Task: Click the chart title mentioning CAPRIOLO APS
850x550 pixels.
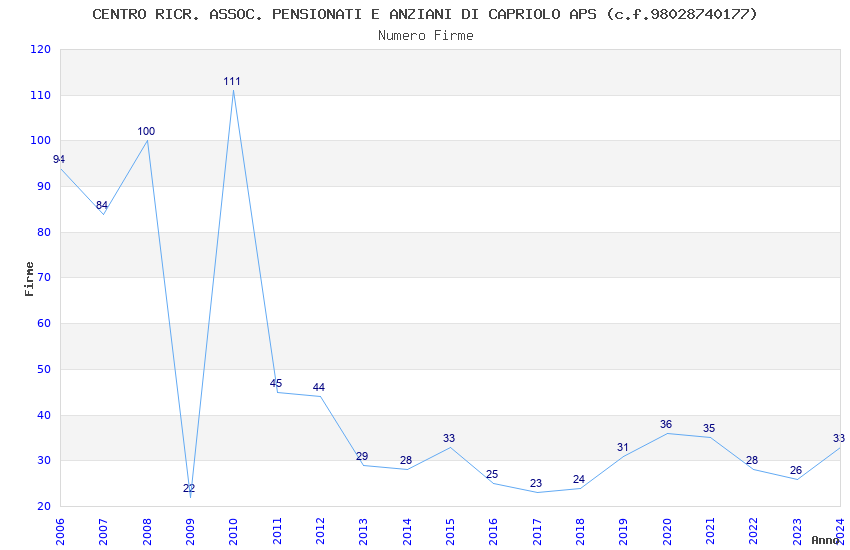Action: click(424, 14)
